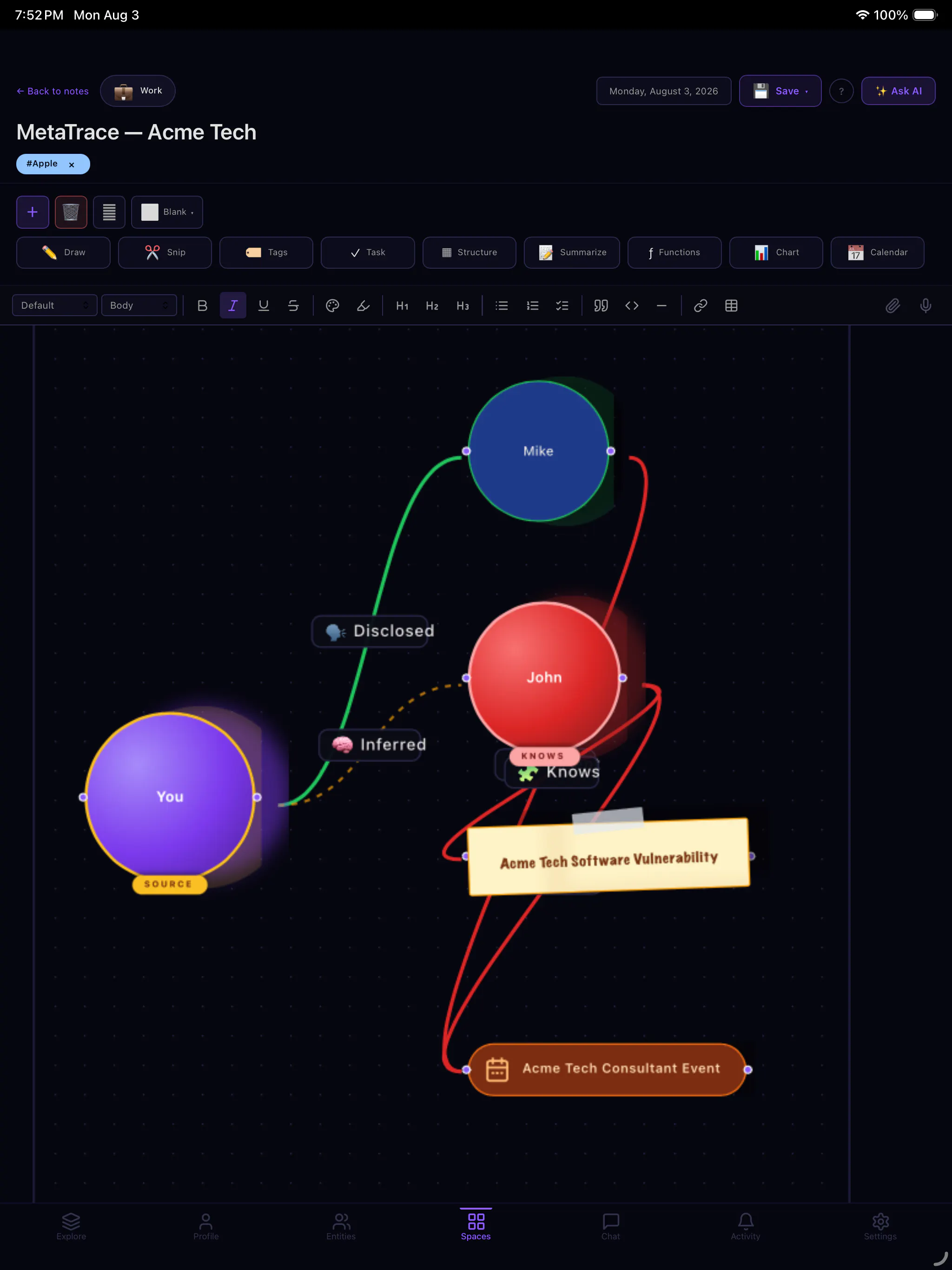Apply Heading 3 style
The image size is (952, 1270).
[x=462, y=305]
